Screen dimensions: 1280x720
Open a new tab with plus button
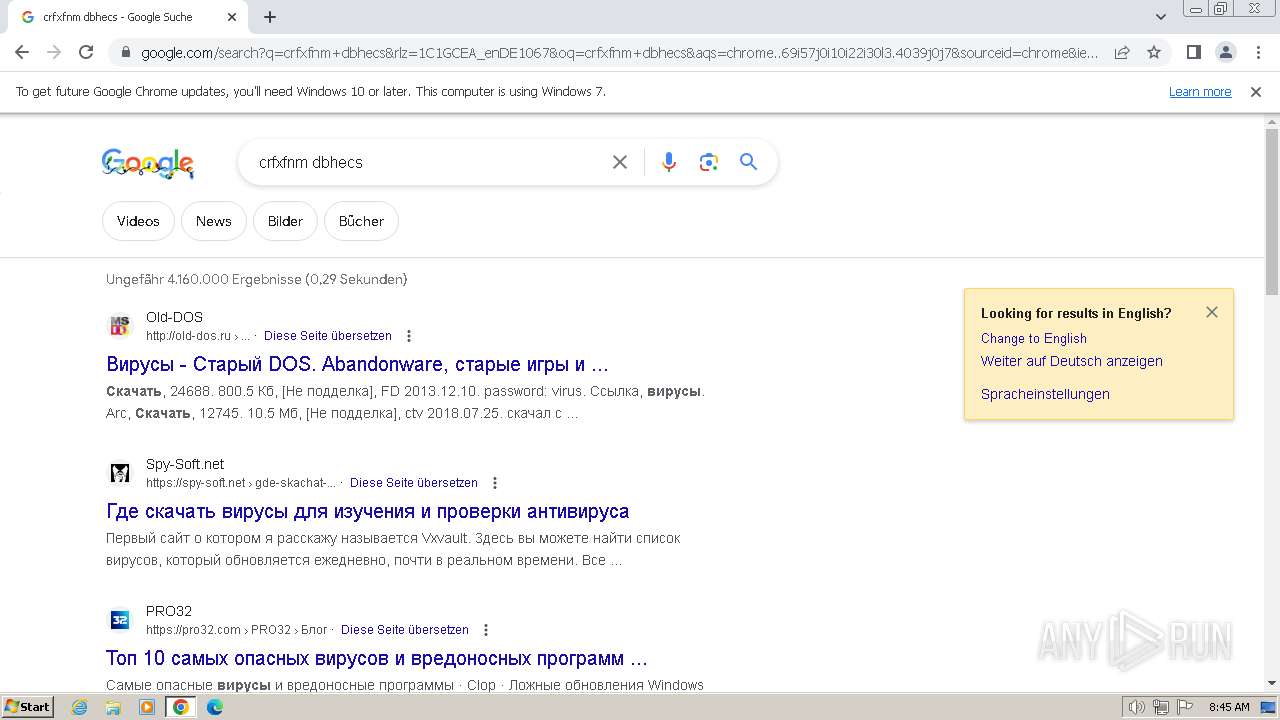270,17
